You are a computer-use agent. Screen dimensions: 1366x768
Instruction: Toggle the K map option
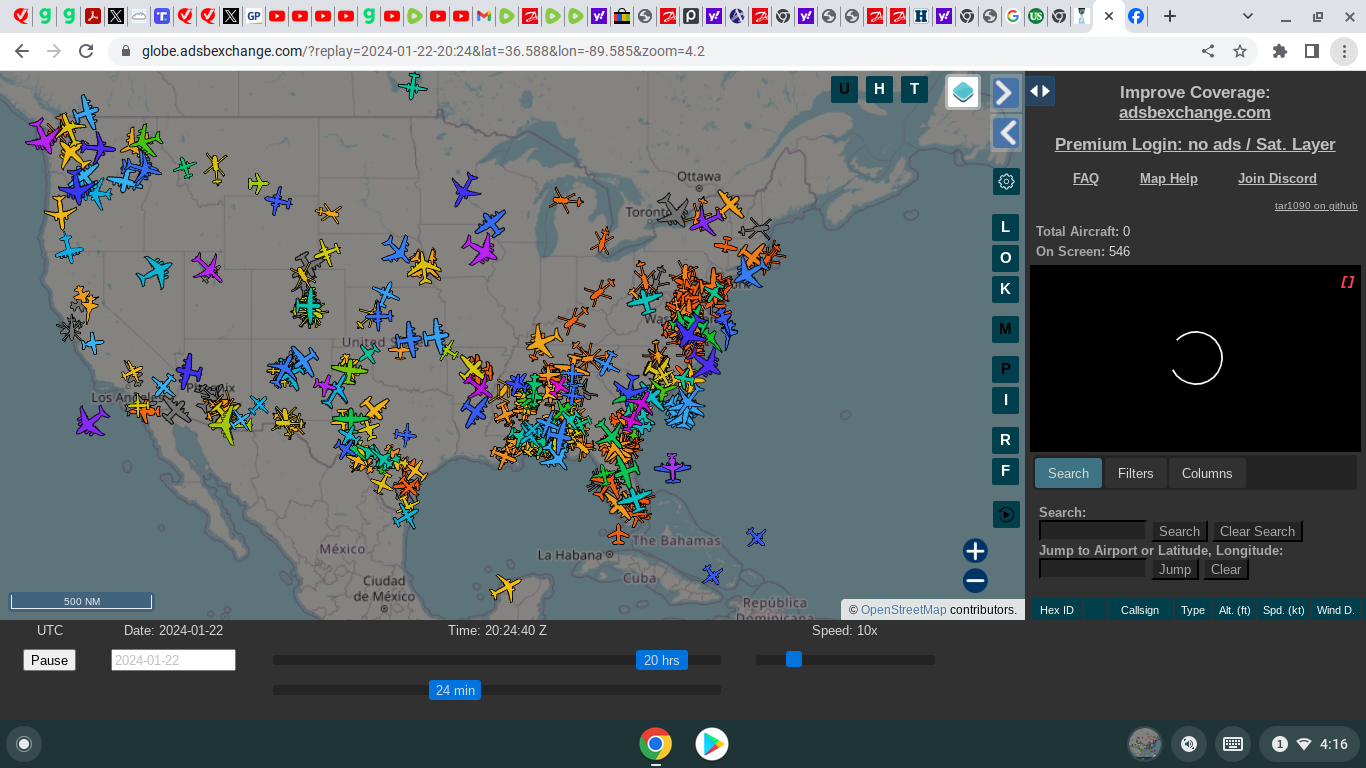click(1006, 289)
